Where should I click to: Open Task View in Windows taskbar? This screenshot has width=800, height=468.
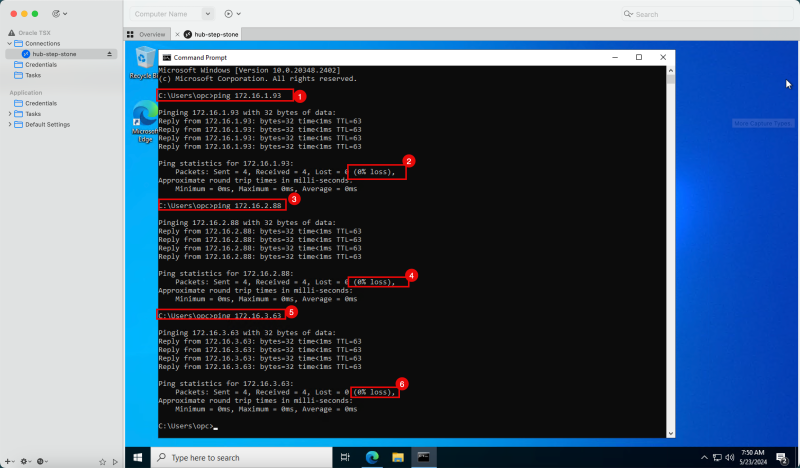click(x=345, y=457)
